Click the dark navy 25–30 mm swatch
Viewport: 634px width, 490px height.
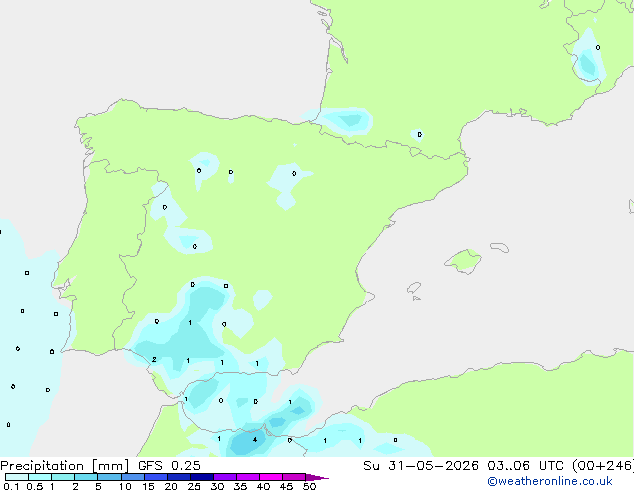[x=201, y=477]
